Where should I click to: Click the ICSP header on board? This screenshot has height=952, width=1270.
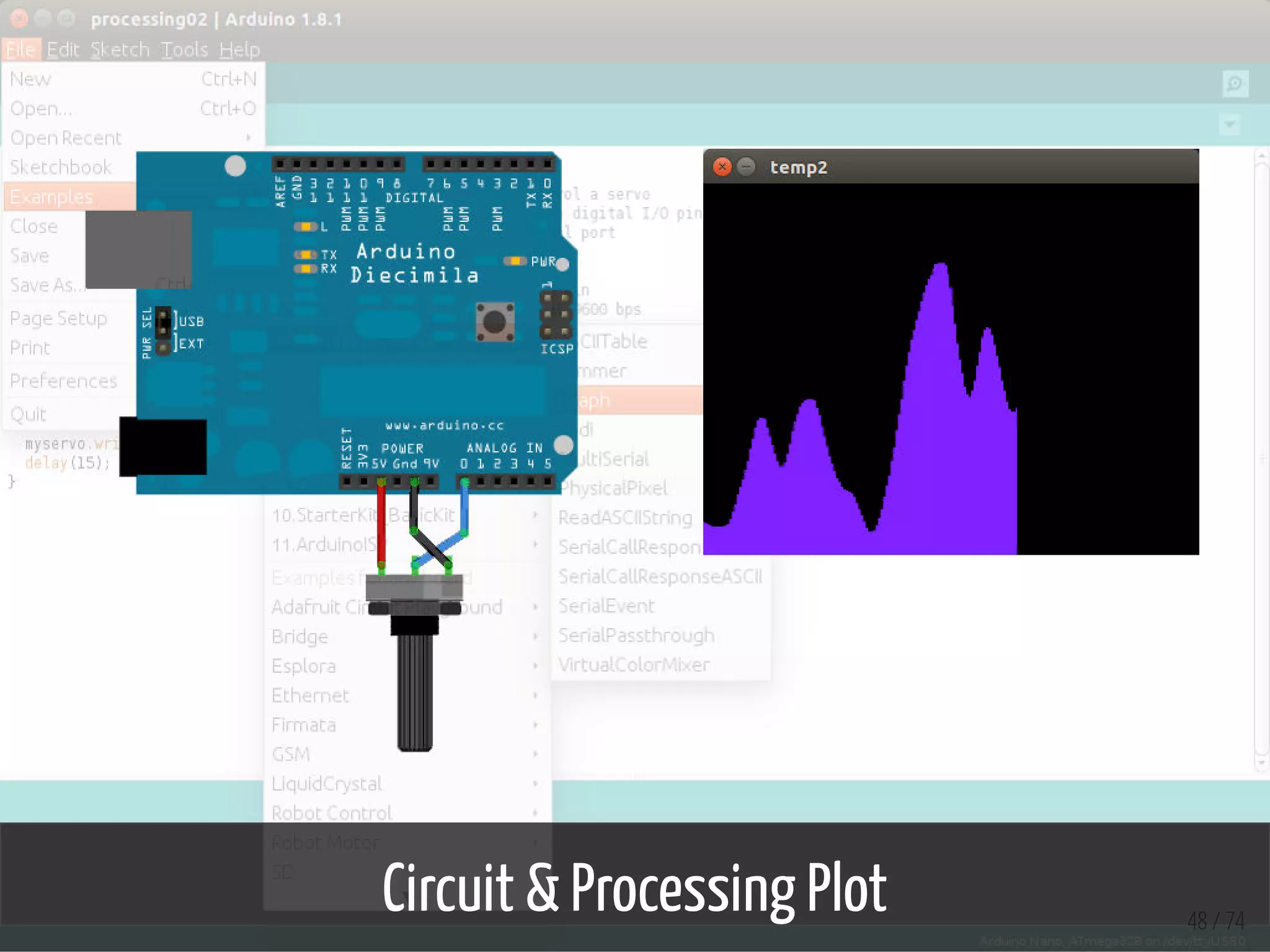(x=556, y=315)
